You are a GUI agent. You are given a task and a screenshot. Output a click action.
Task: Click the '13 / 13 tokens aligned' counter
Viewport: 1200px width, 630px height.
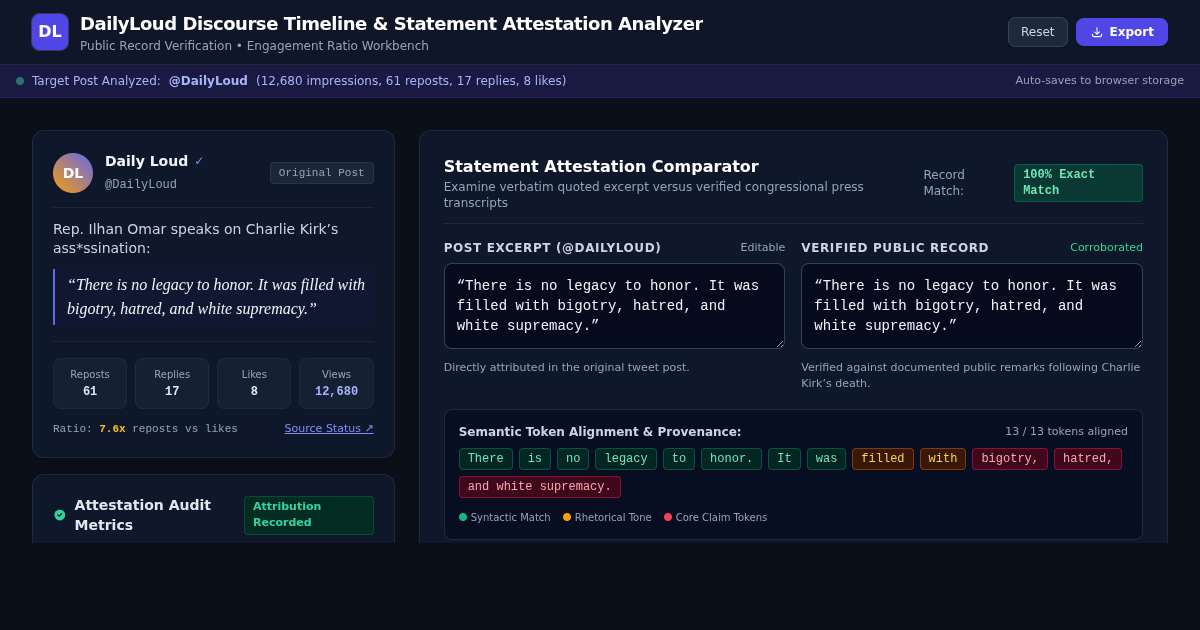1066,432
